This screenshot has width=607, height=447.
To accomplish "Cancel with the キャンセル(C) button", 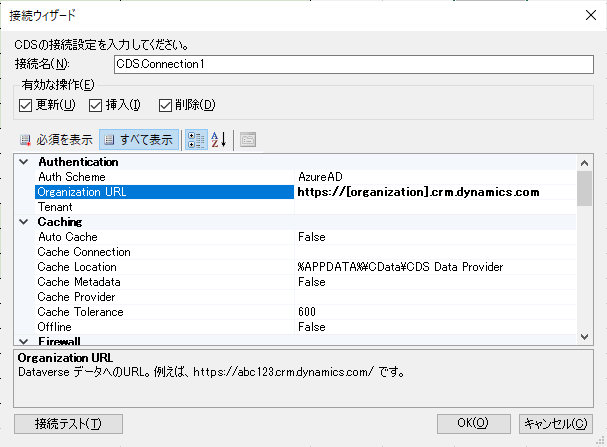I will (x=556, y=424).
